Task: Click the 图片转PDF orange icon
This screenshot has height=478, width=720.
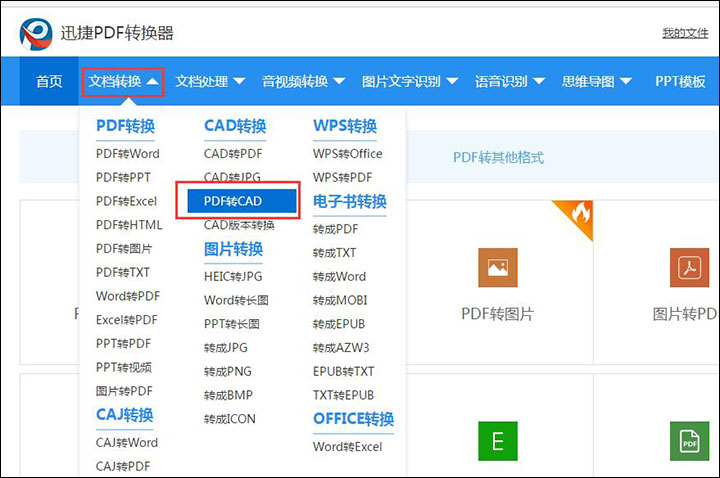Action: 689,268
